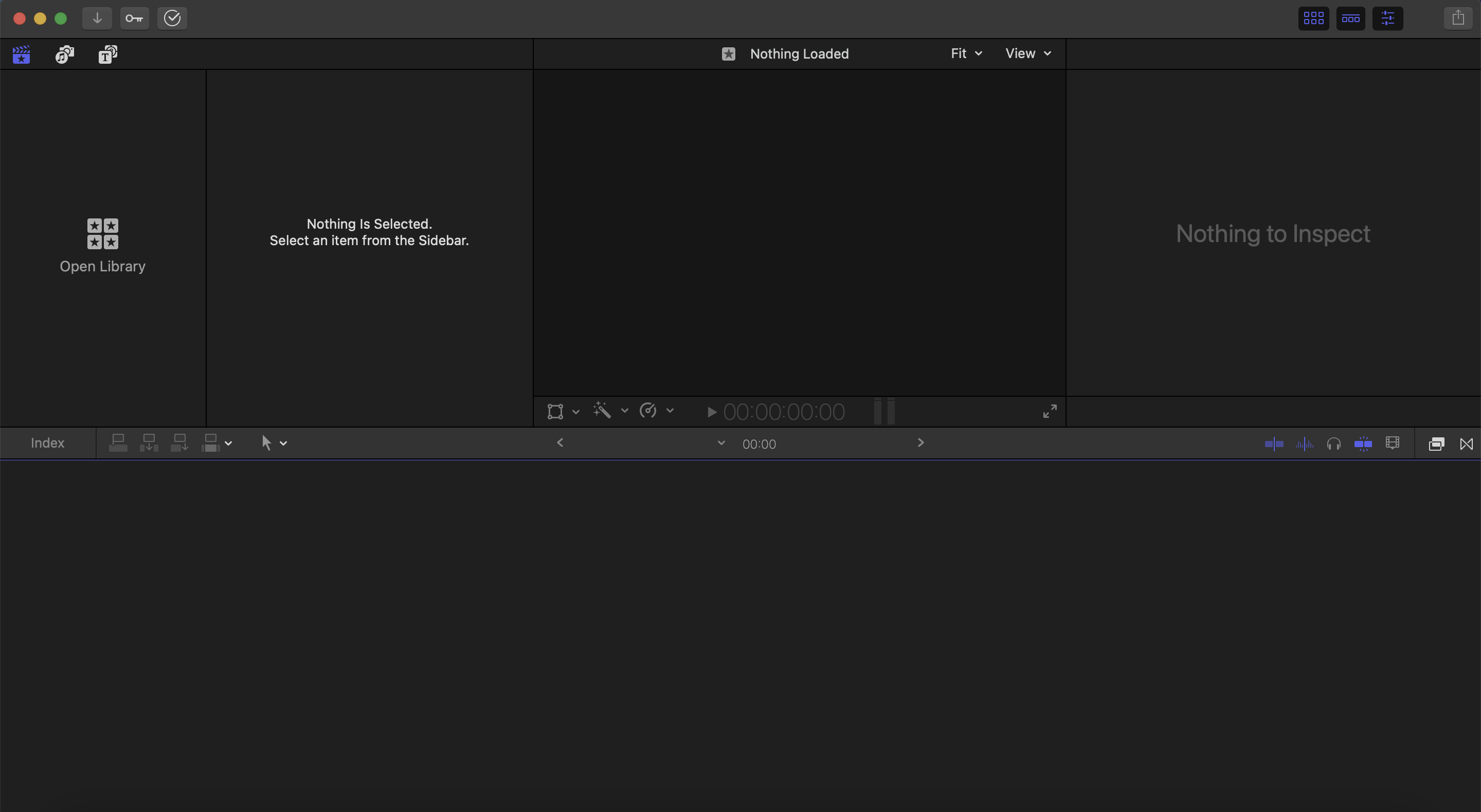
Task: Click the Keyword Editor key icon
Action: click(134, 18)
